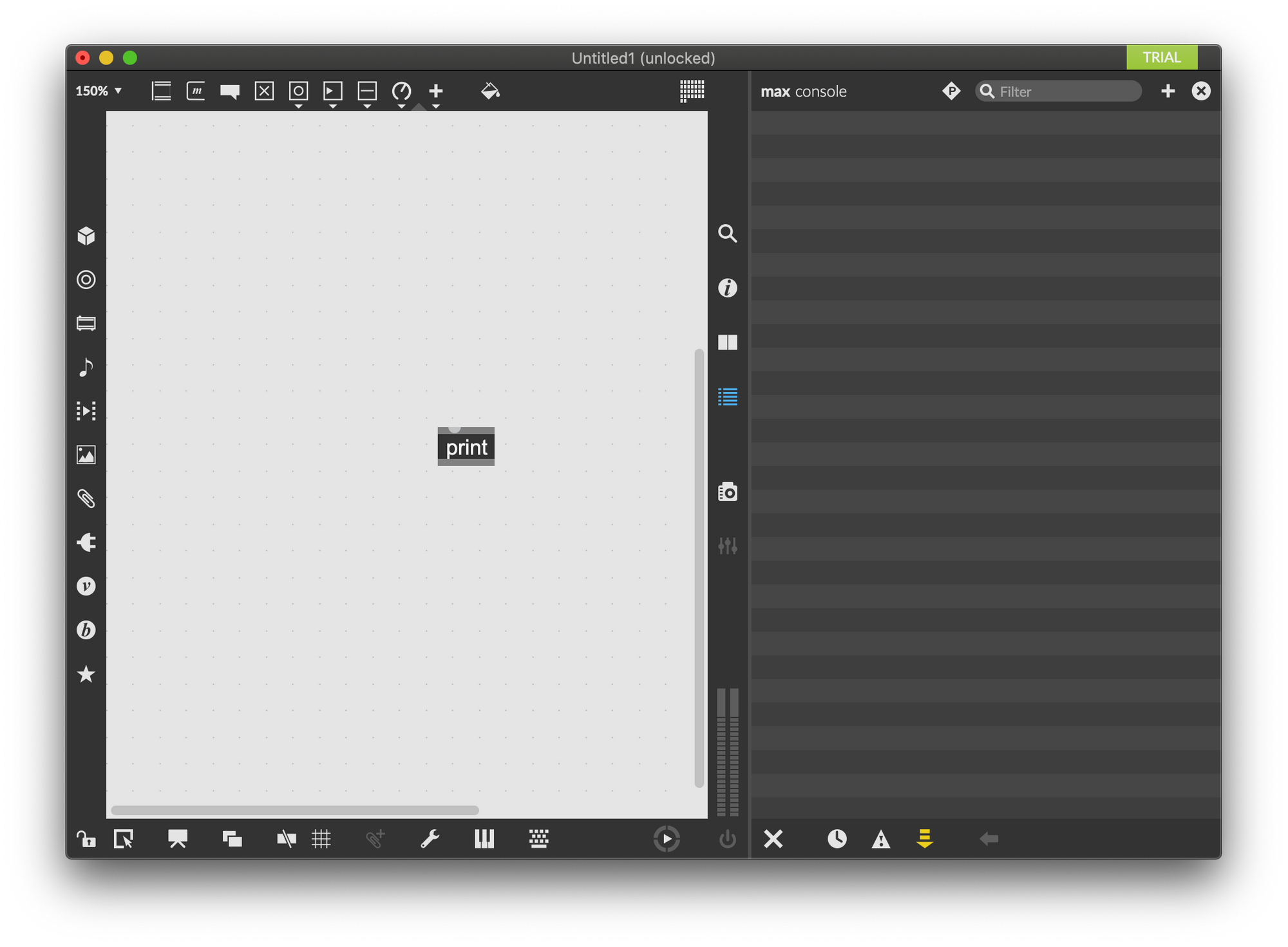Open the paint bucket format palette
The height and width of the screenshot is (947, 1288).
pyautogui.click(x=490, y=91)
